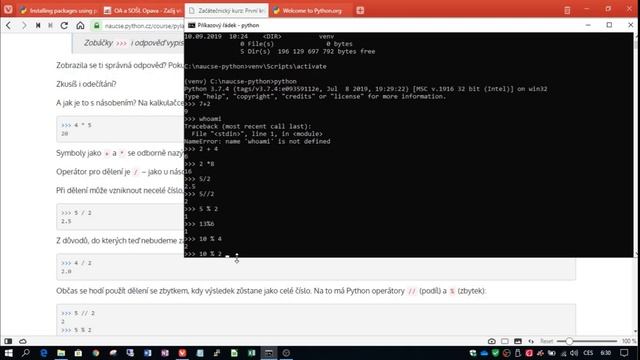Image resolution: width=640 pixels, height=360 pixels.
Task: Launch Google Chrome from taskbar
Action: (x=96, y=353)
